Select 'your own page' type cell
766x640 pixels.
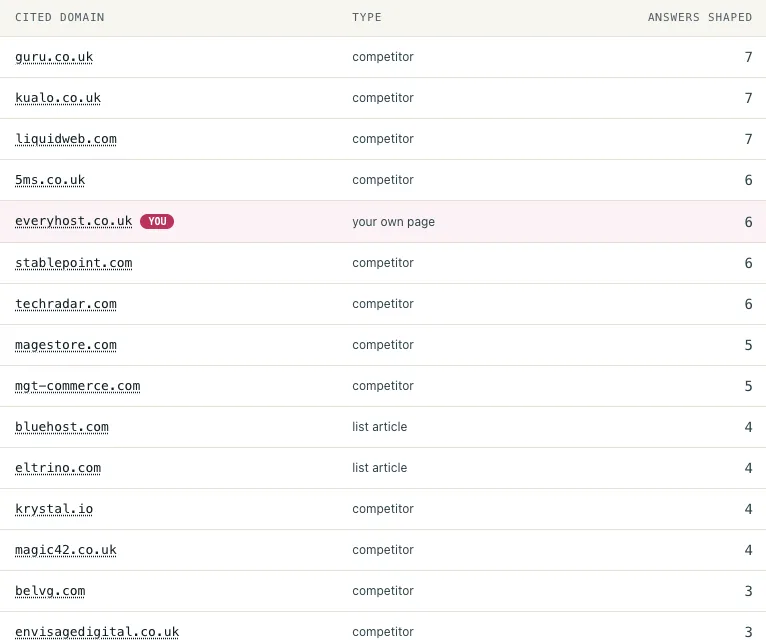pyautogui.click(x=393, y=222)
